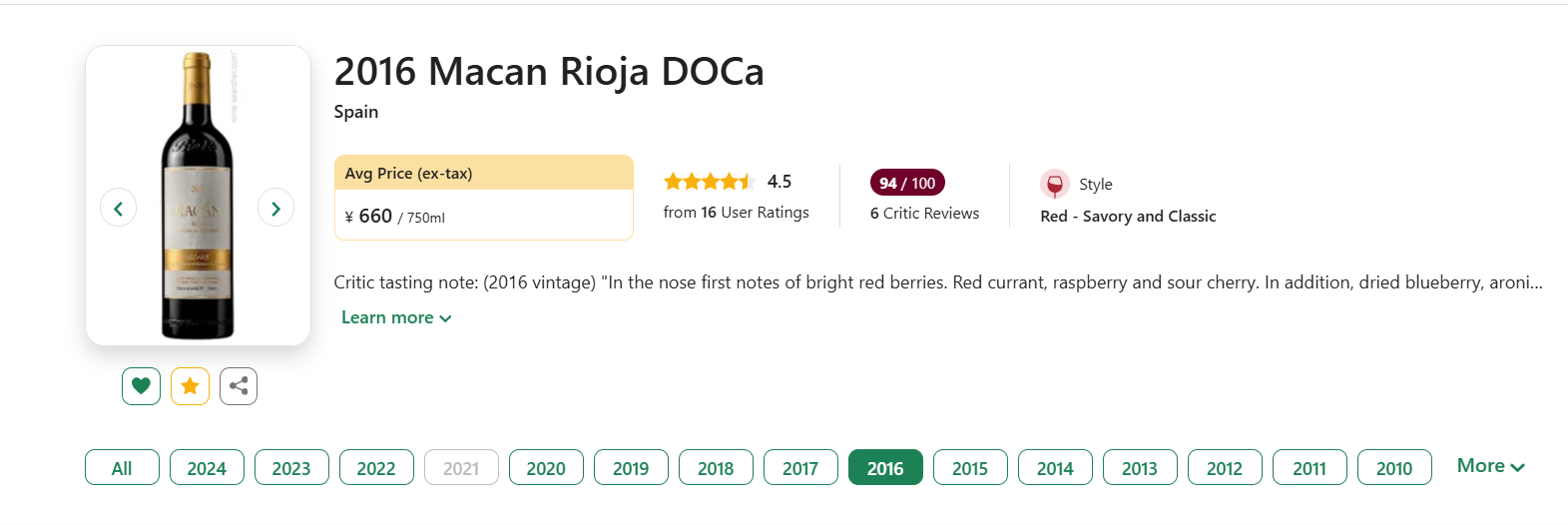The width and height of the screenshot is (1568, 525).
Task: Switch to the 2019 vintage
Action: 631,467
